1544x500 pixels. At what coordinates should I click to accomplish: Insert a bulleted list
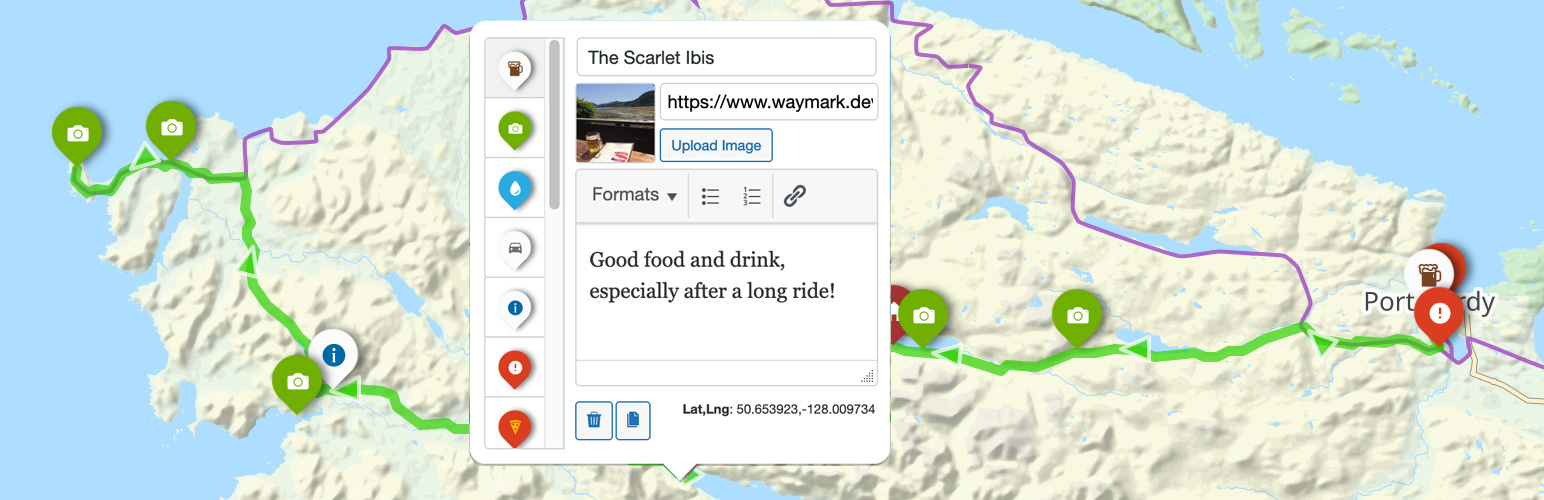(x=711, y=196)
